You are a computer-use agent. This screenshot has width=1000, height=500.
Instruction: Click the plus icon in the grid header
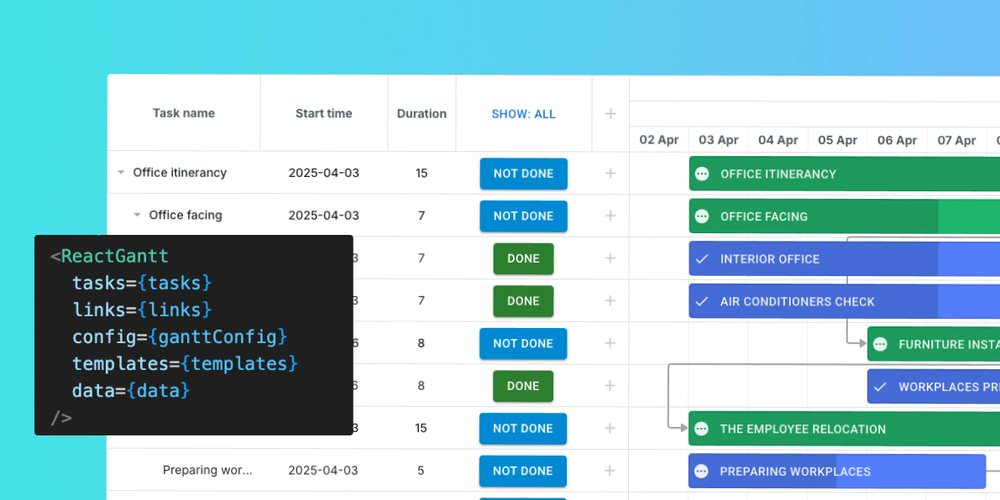click(x=610, y=114)
